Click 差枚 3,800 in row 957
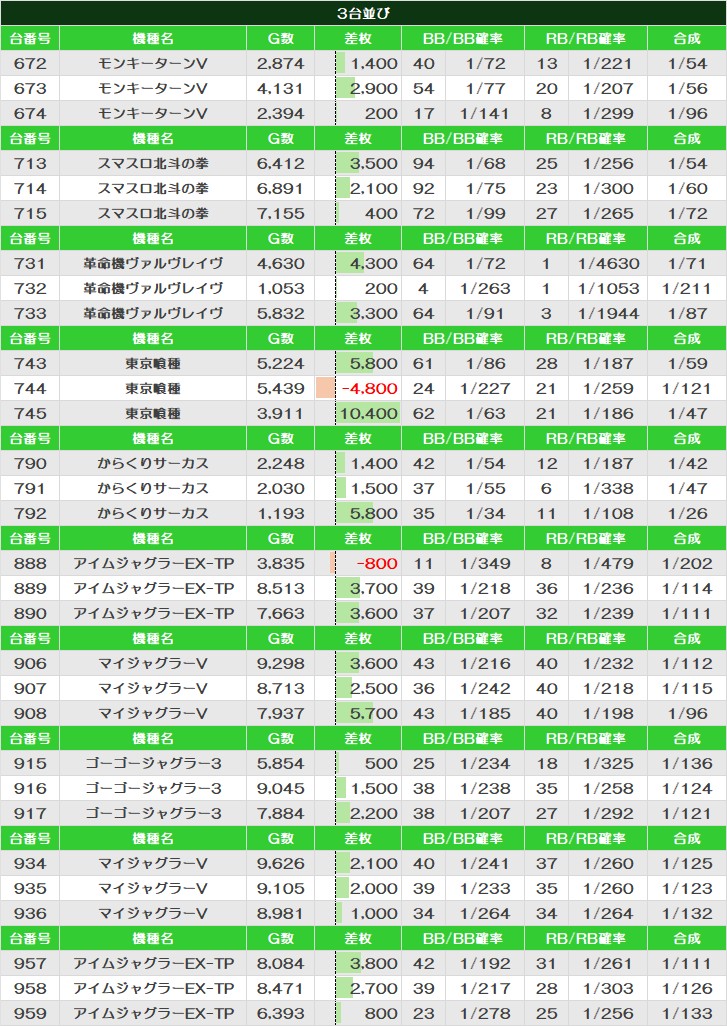This screenshot has height=1026, width=727. [373, 963]
